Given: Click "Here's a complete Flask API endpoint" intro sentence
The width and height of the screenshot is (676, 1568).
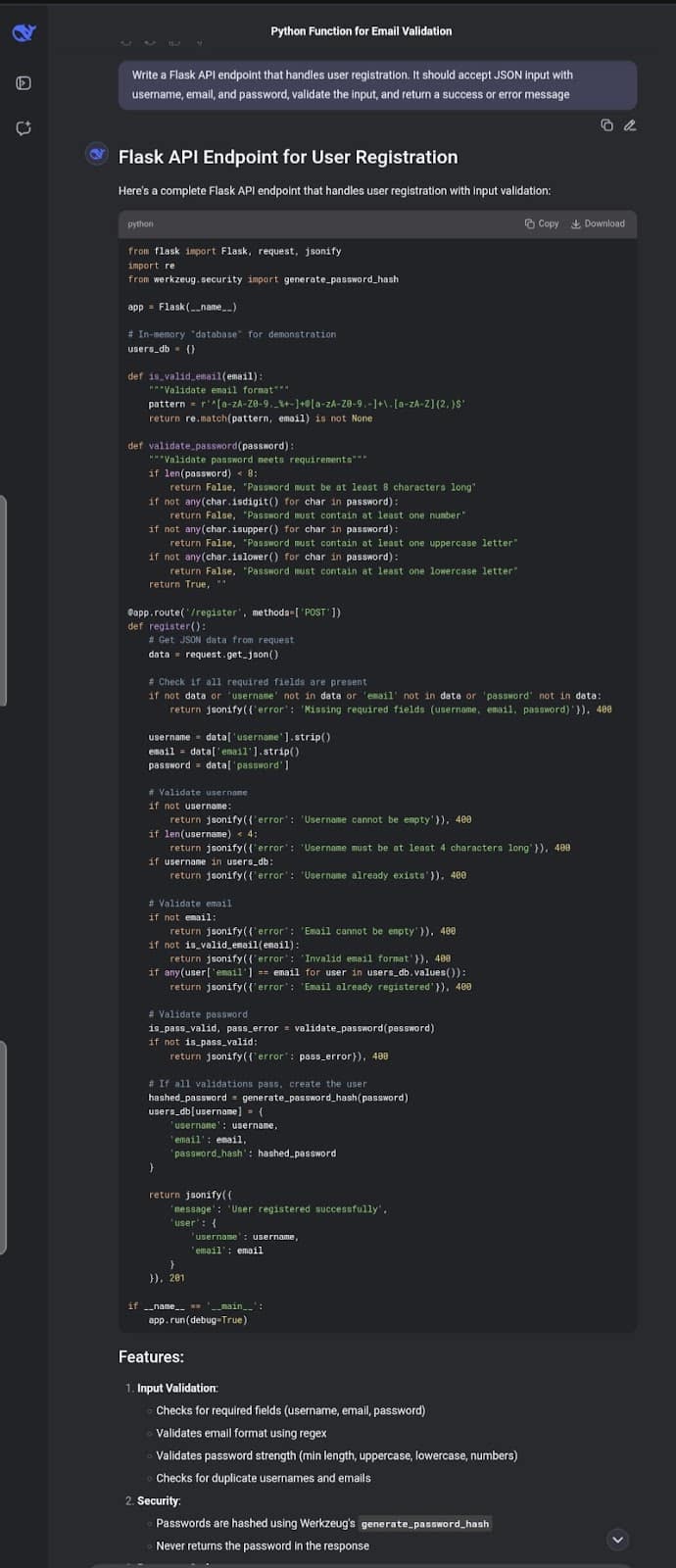Looking at the screenshot, I should (334, 191).
